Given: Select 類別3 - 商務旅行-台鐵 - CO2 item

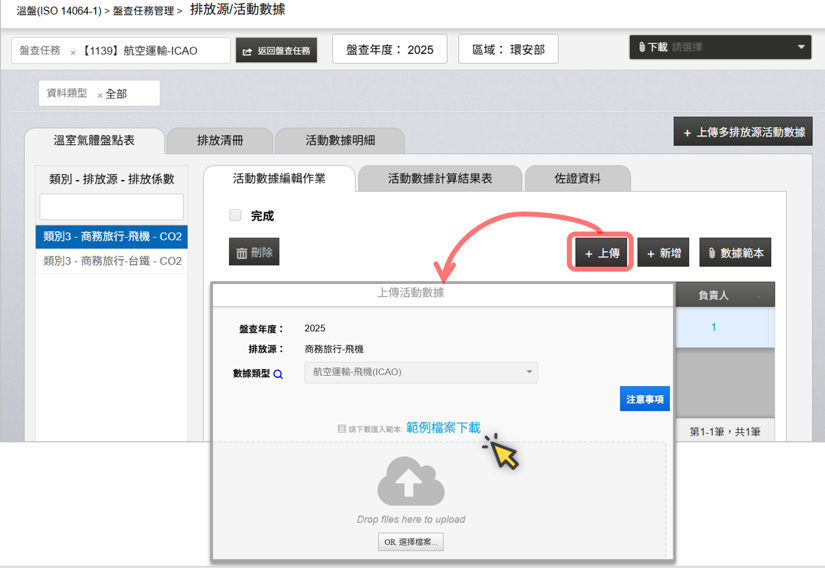Looking at the screenshot, I should [x=112, y=261].
